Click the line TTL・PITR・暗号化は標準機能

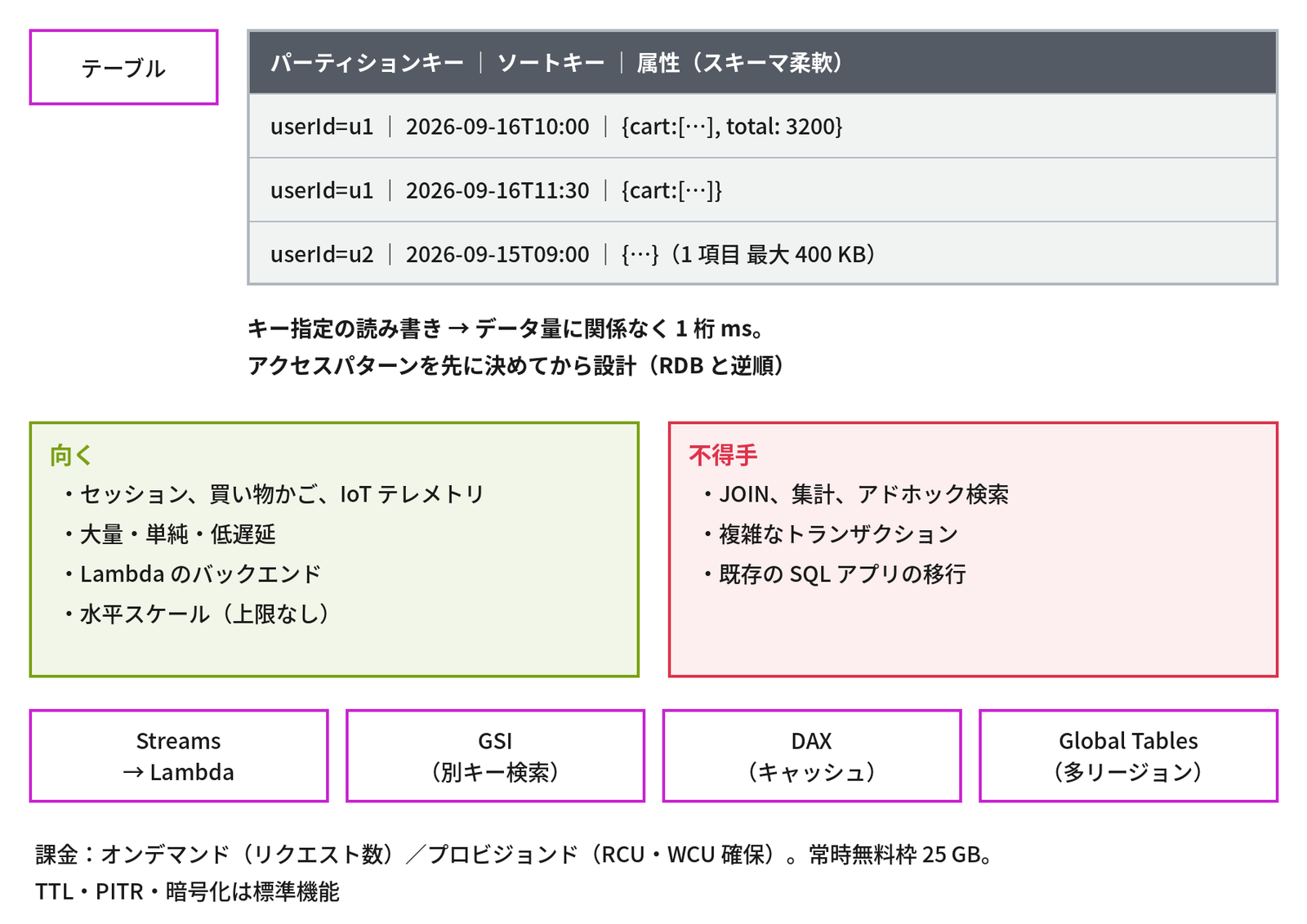click(187, 891)
